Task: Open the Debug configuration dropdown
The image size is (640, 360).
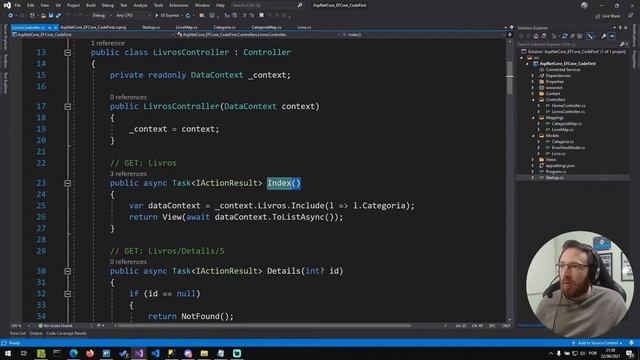Action: coord(101,16)
